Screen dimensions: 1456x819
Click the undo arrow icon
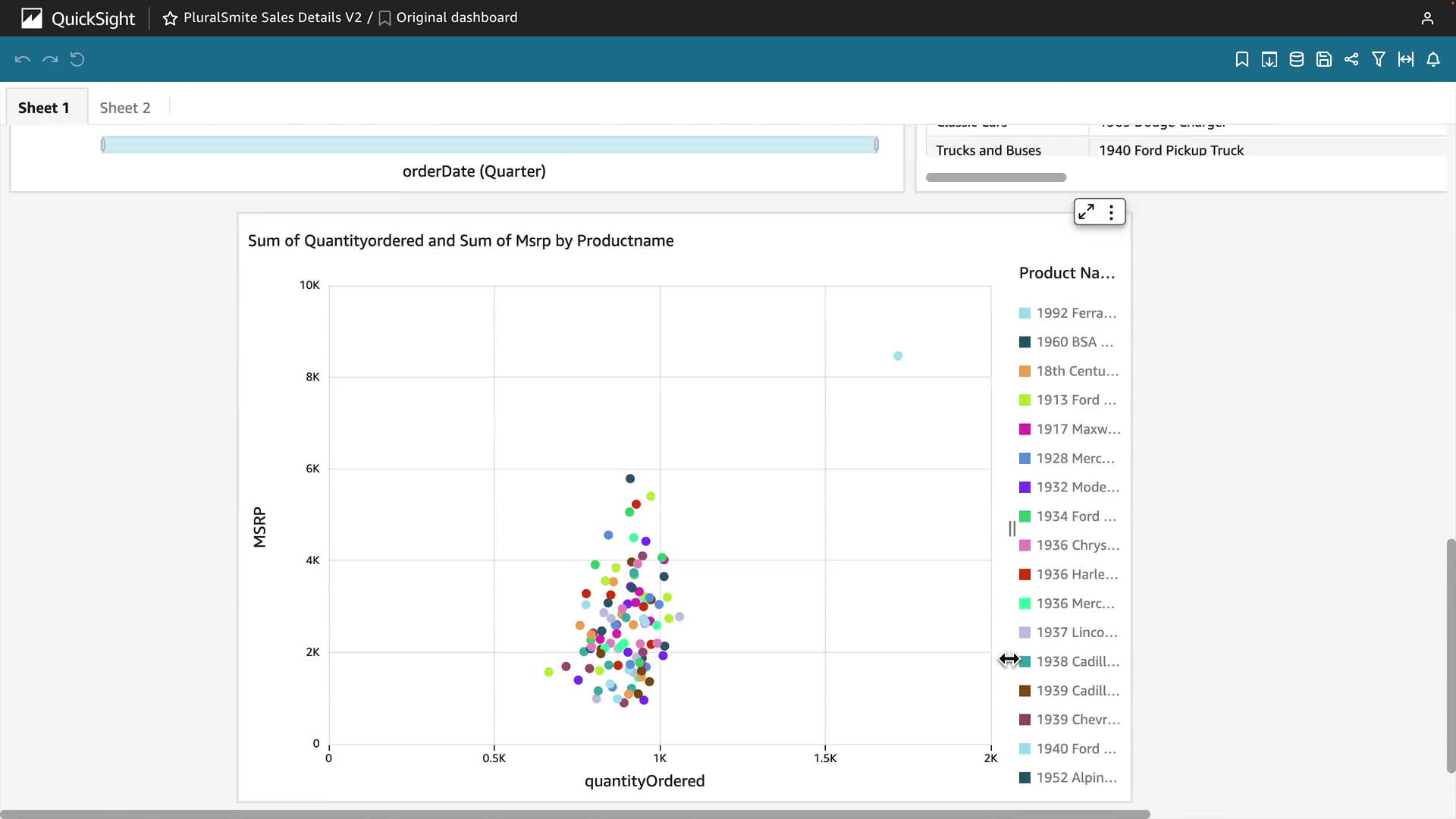coord(22,59)
